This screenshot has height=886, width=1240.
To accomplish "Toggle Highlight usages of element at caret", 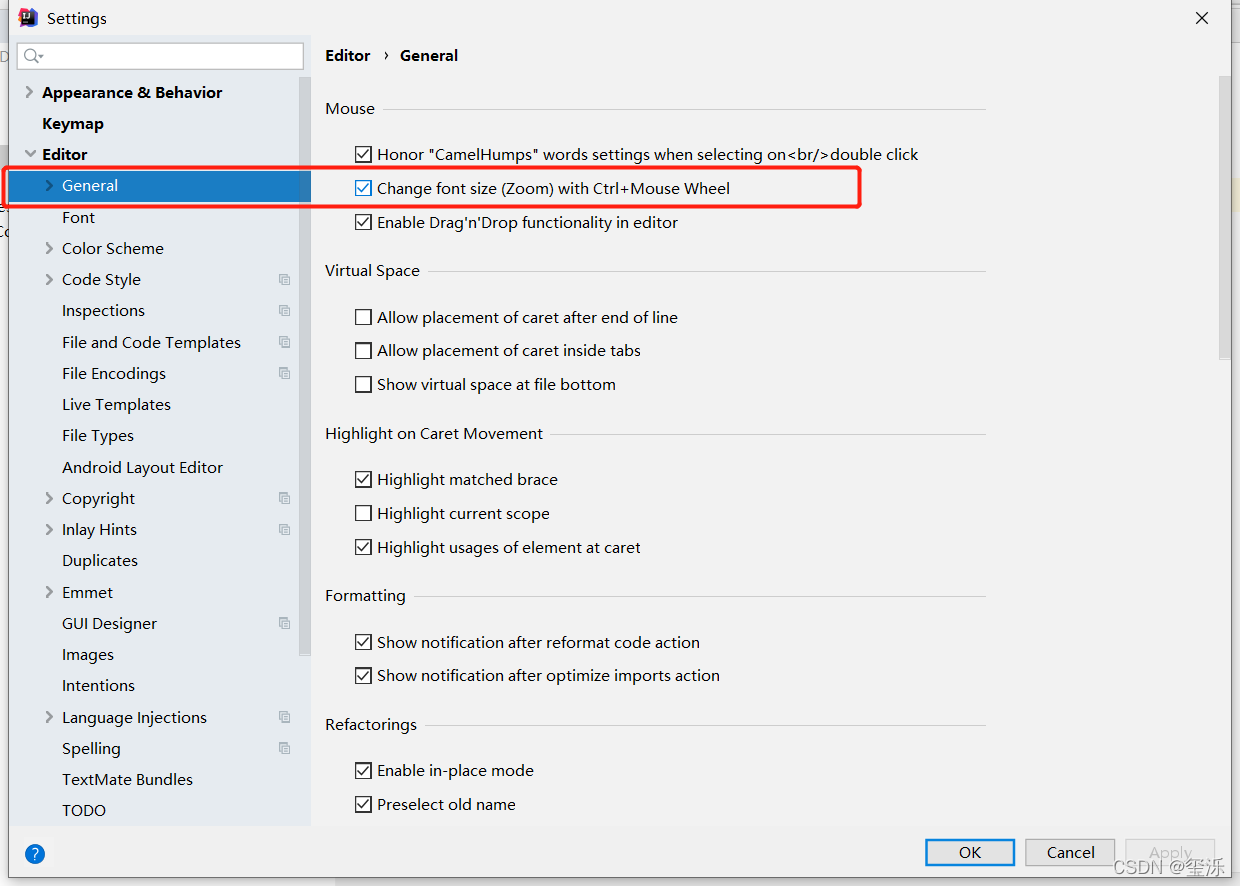I will pos(363,547).
